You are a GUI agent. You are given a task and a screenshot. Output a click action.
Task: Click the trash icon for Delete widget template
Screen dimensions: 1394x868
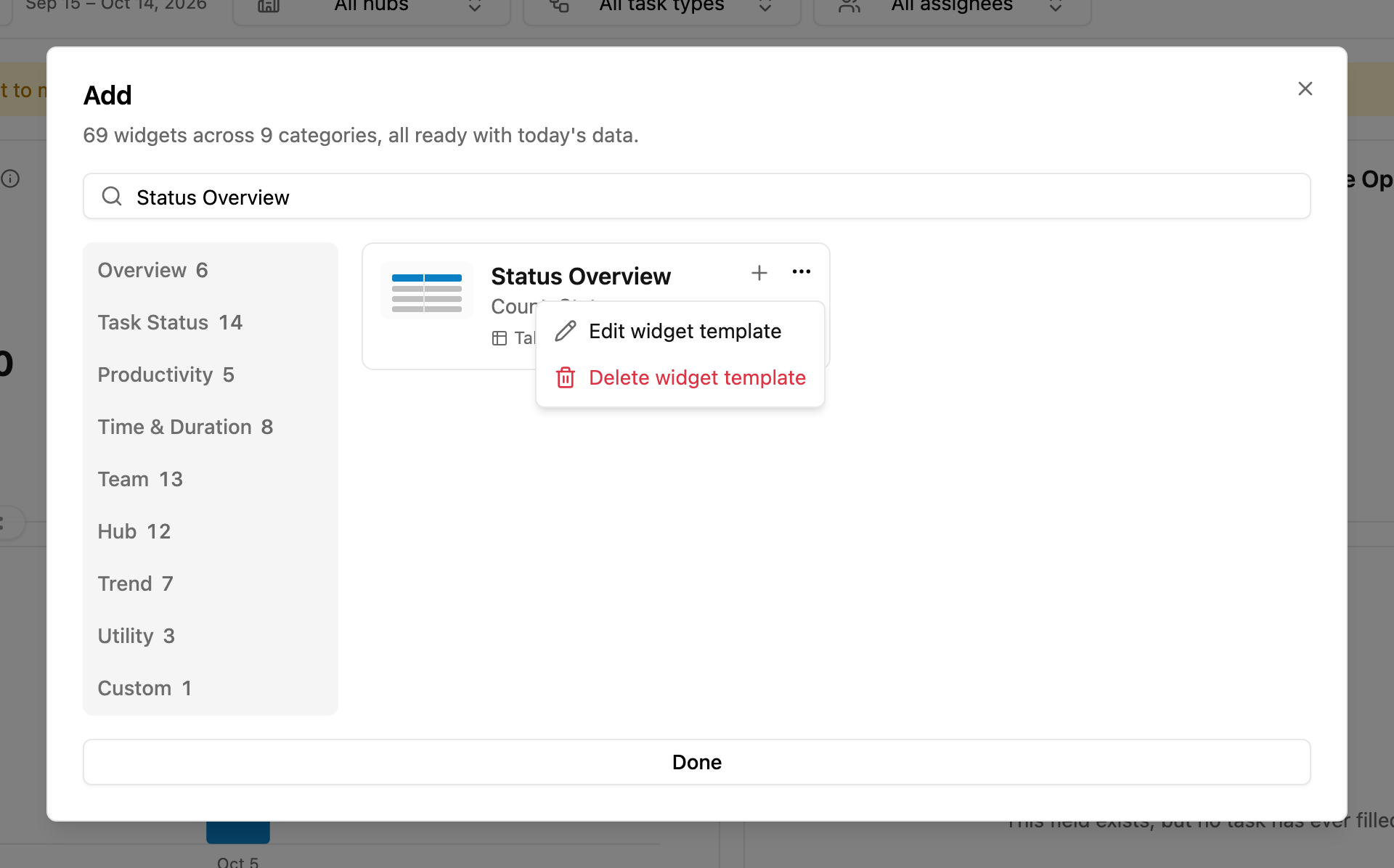[566, 377]
